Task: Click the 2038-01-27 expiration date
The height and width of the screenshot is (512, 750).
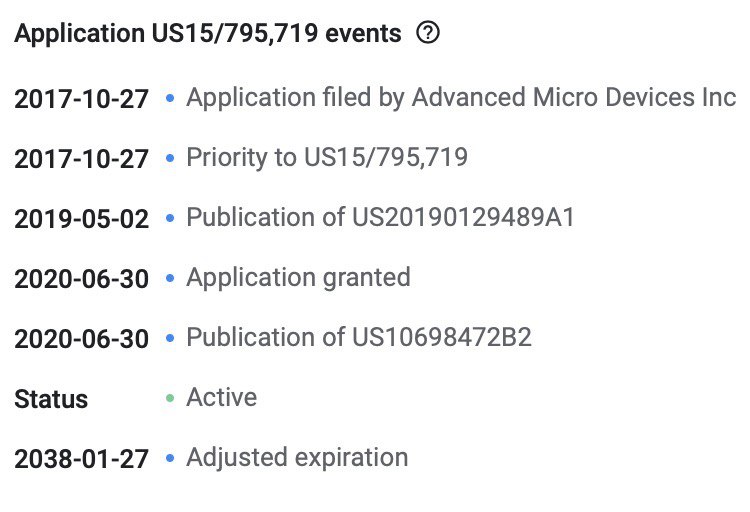Action: tap(81, 459)
